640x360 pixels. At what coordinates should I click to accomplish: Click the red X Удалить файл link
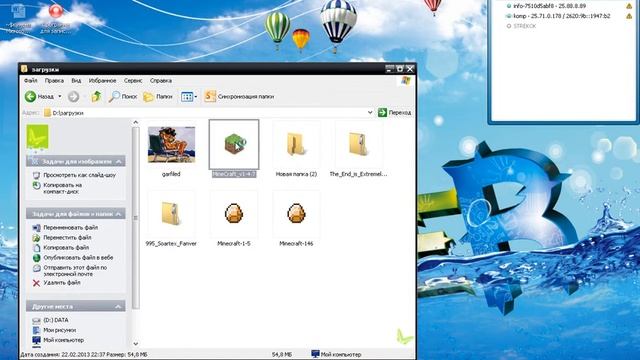click(x=57, y=282)
